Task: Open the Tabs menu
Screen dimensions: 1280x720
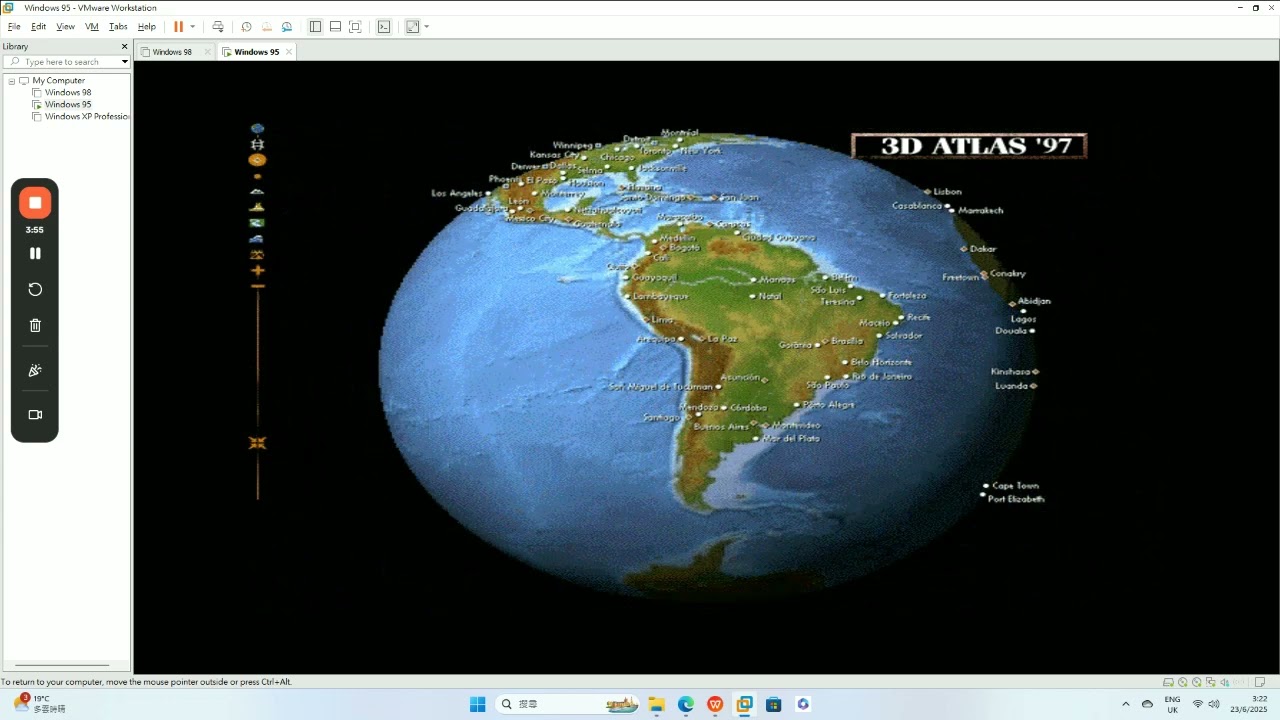Action: [x=118, y=27]
